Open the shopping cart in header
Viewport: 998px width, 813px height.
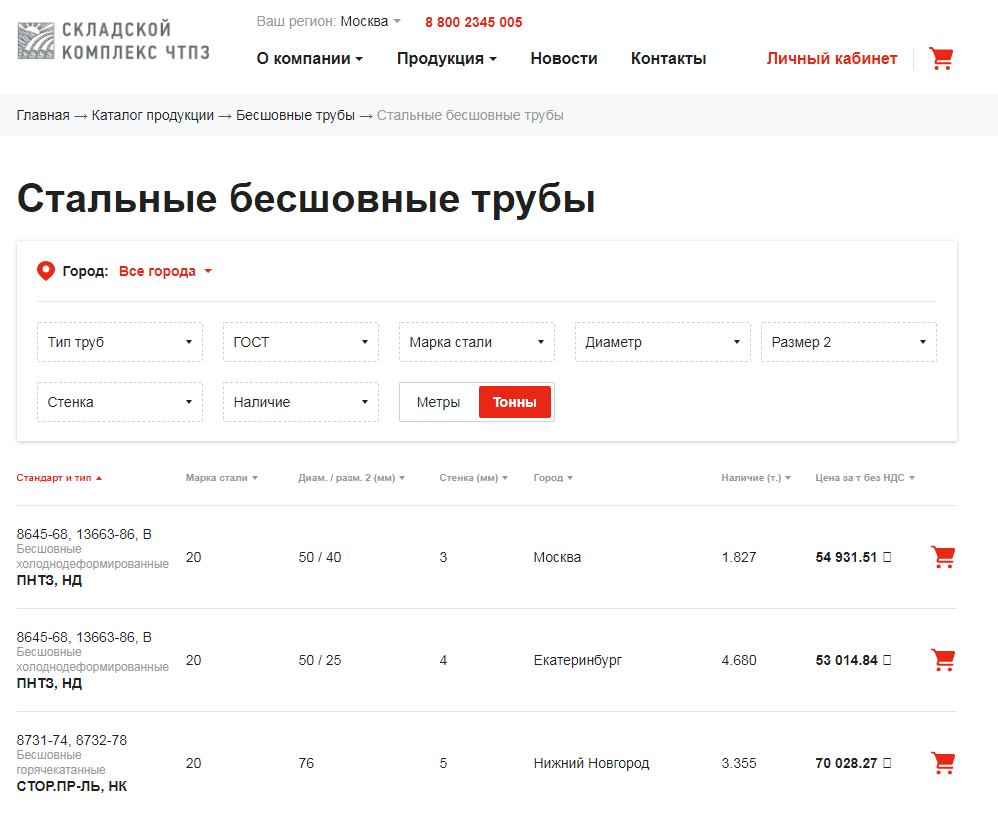(940, 59)
